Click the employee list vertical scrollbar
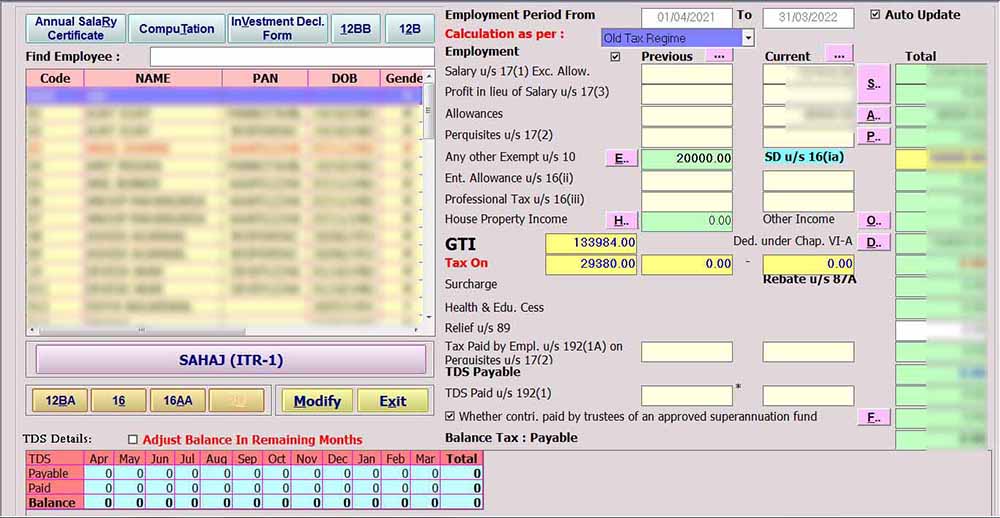Screen dimensions: 1000x518 [x=429, y=200]
